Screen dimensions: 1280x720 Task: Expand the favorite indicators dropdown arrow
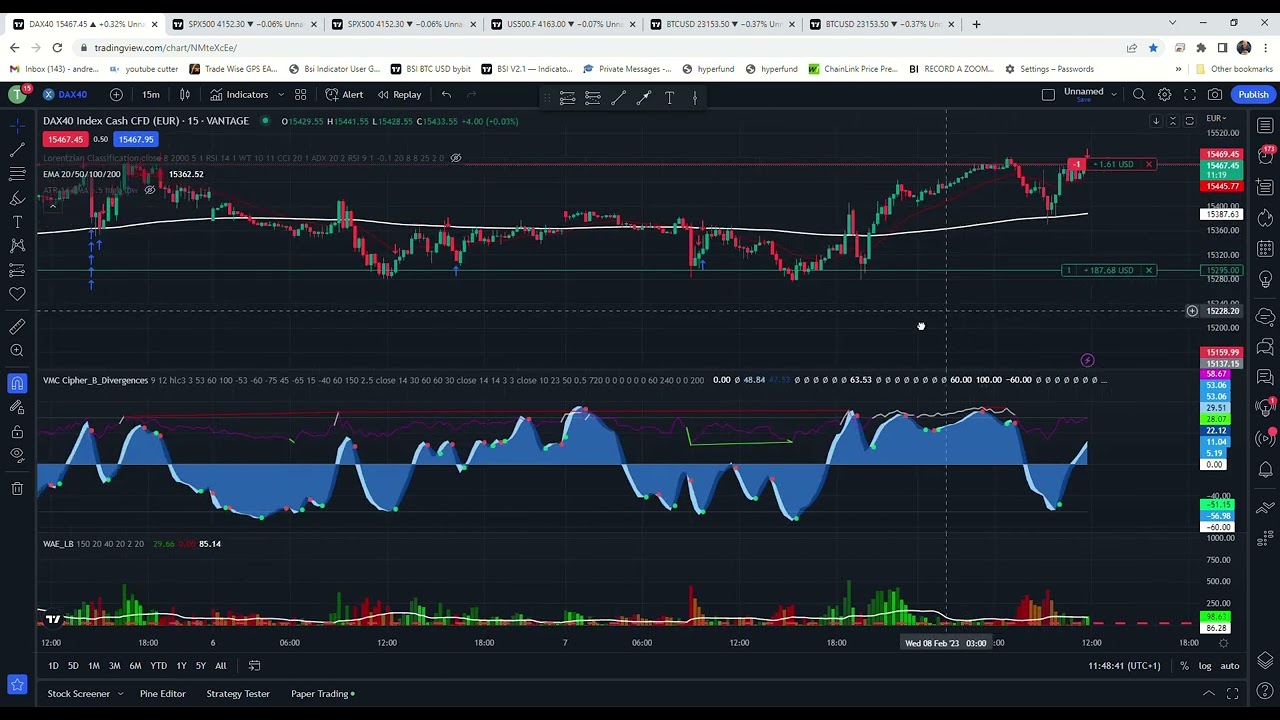point(281,94)
